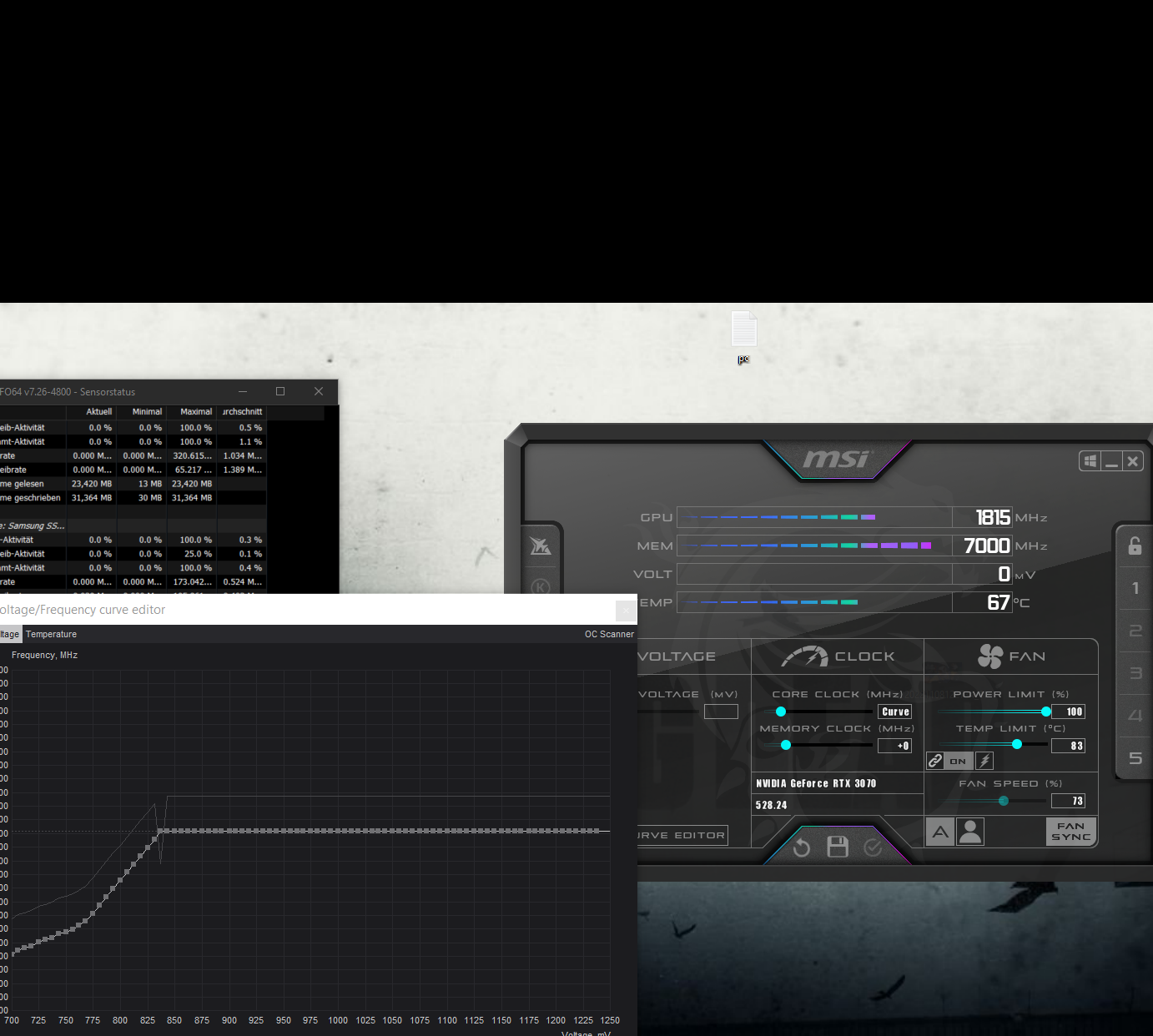Select profile slot 5
The height and width of the screenshot is (1036, 1153).
1135,758
